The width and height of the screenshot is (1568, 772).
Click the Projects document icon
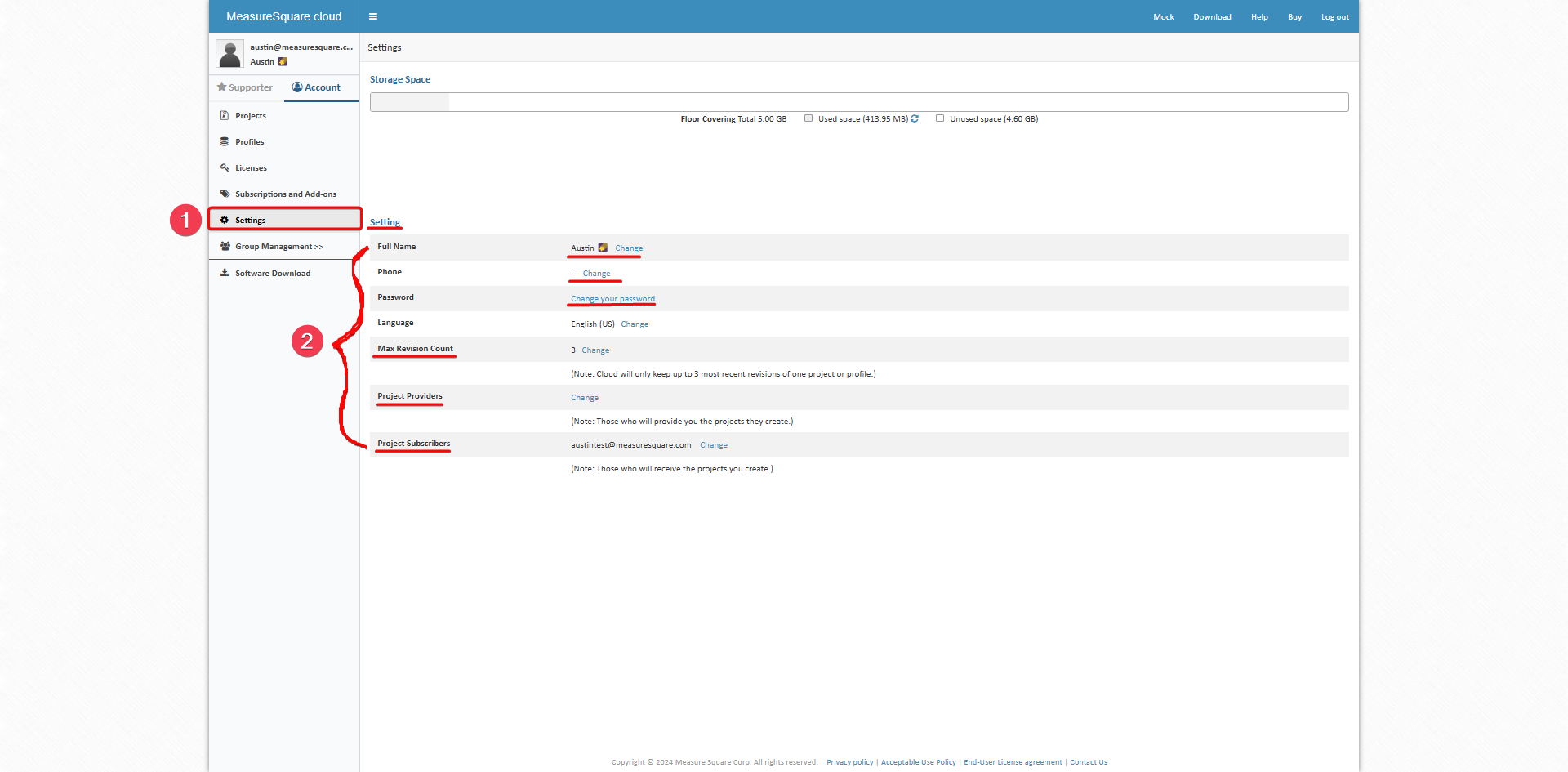point(225,115)
